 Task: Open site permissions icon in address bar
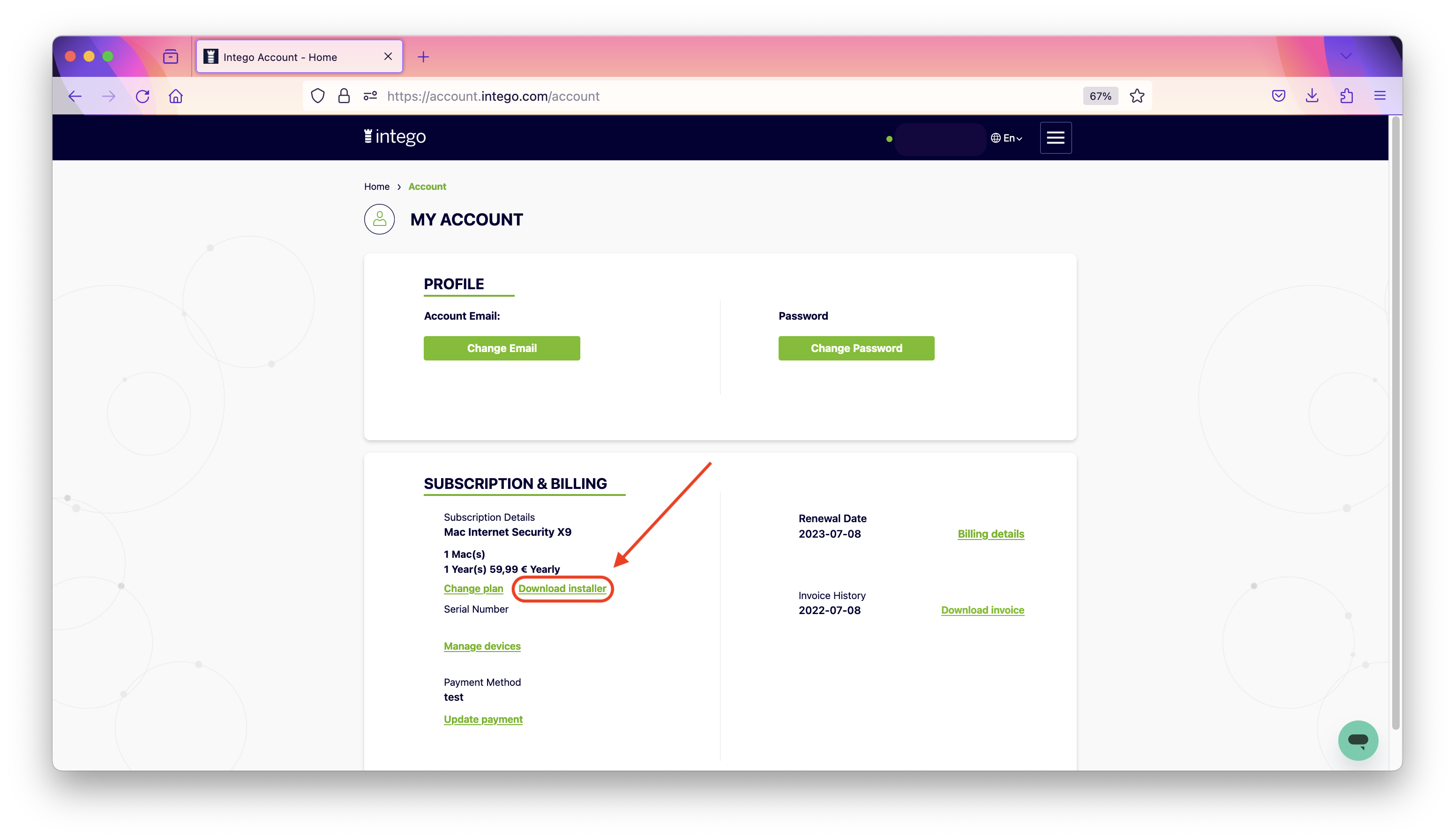click(x=370, y=96)
